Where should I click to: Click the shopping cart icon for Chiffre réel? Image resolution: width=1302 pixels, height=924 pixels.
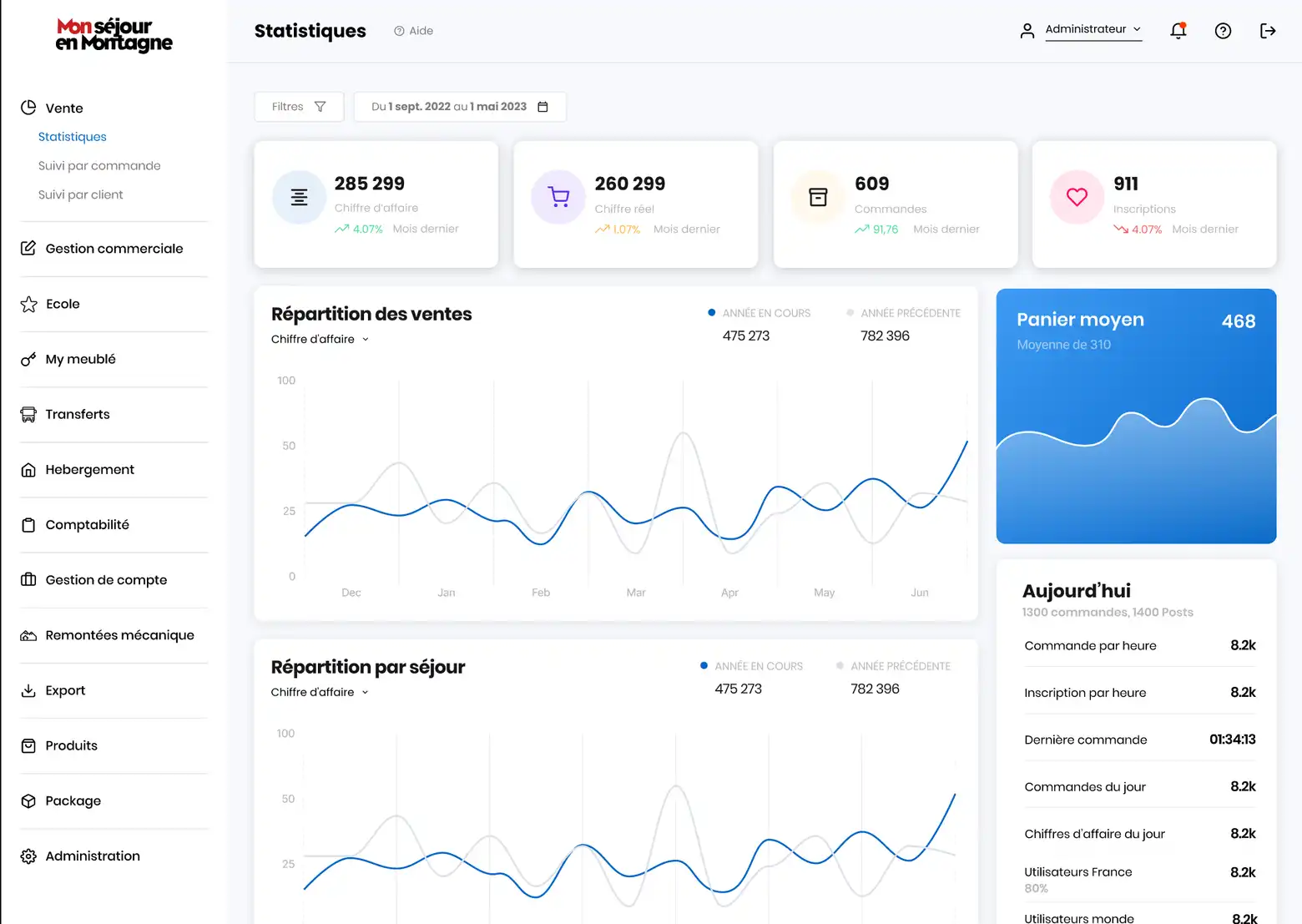558,197
